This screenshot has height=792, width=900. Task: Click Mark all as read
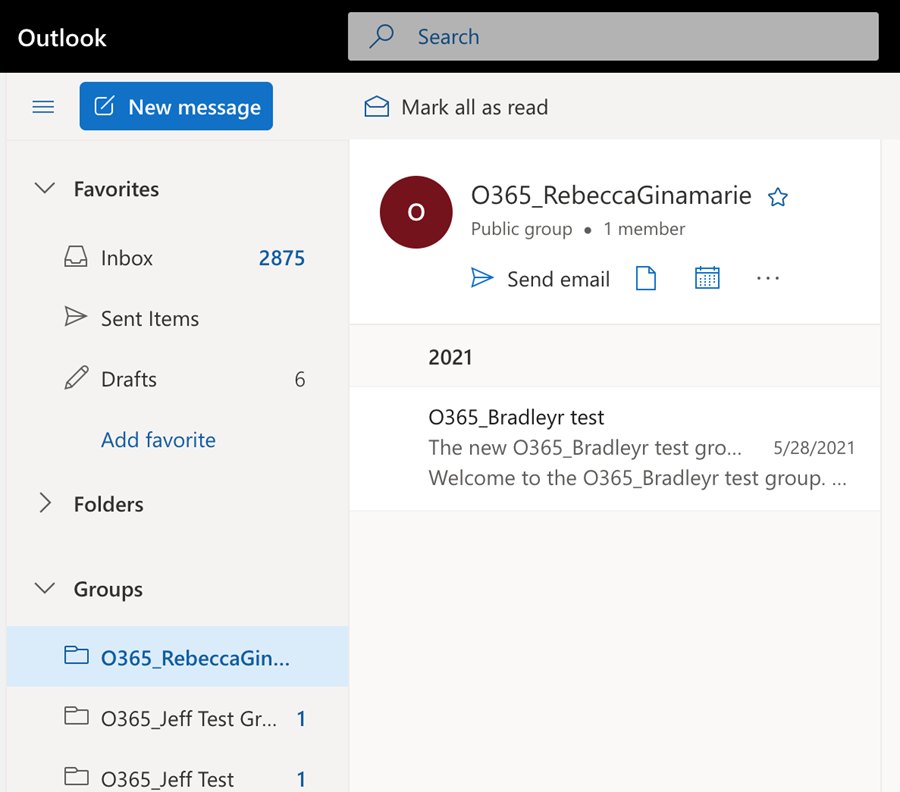(x=456, y=107)
